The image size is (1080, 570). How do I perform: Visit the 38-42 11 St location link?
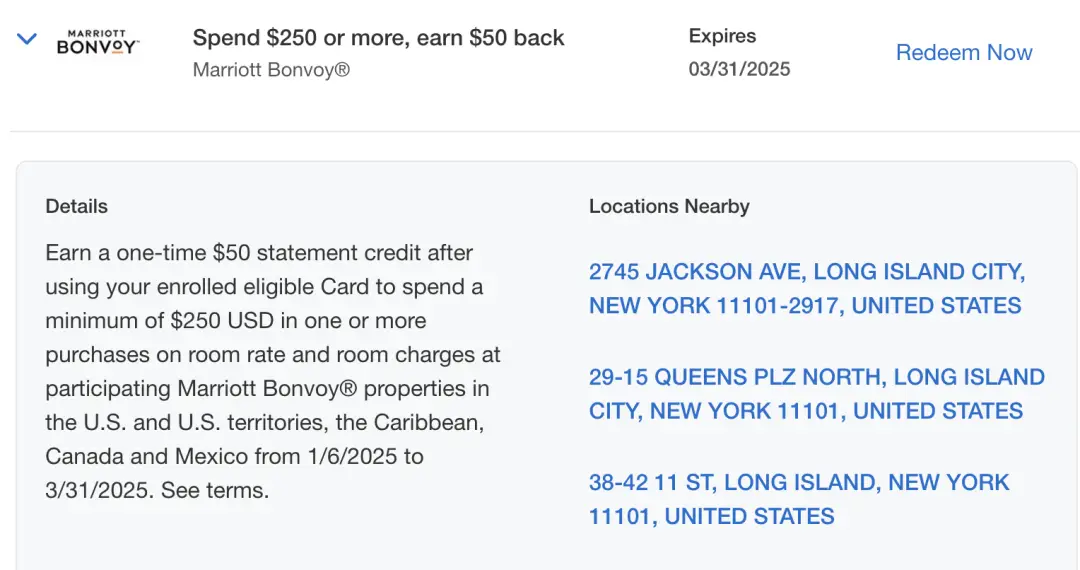point(799,499)
